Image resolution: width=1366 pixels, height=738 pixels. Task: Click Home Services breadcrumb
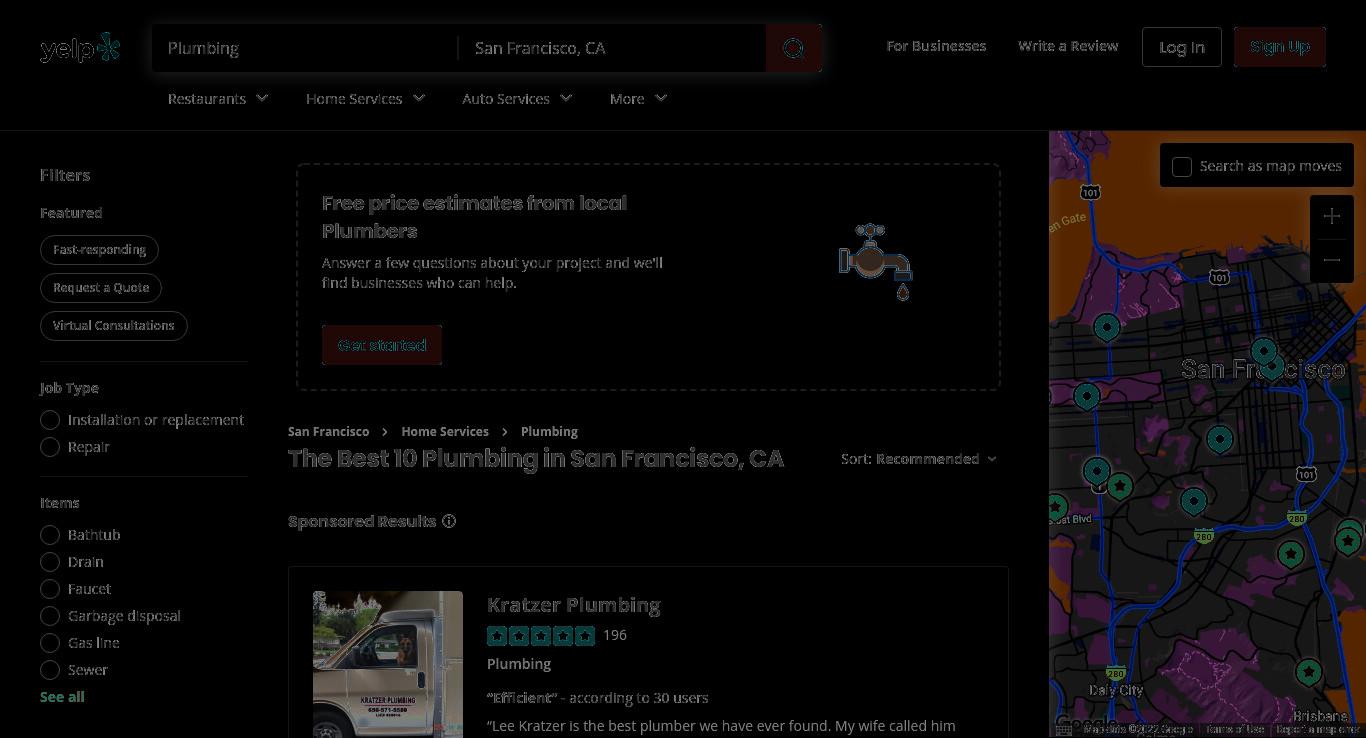[445, 432]
